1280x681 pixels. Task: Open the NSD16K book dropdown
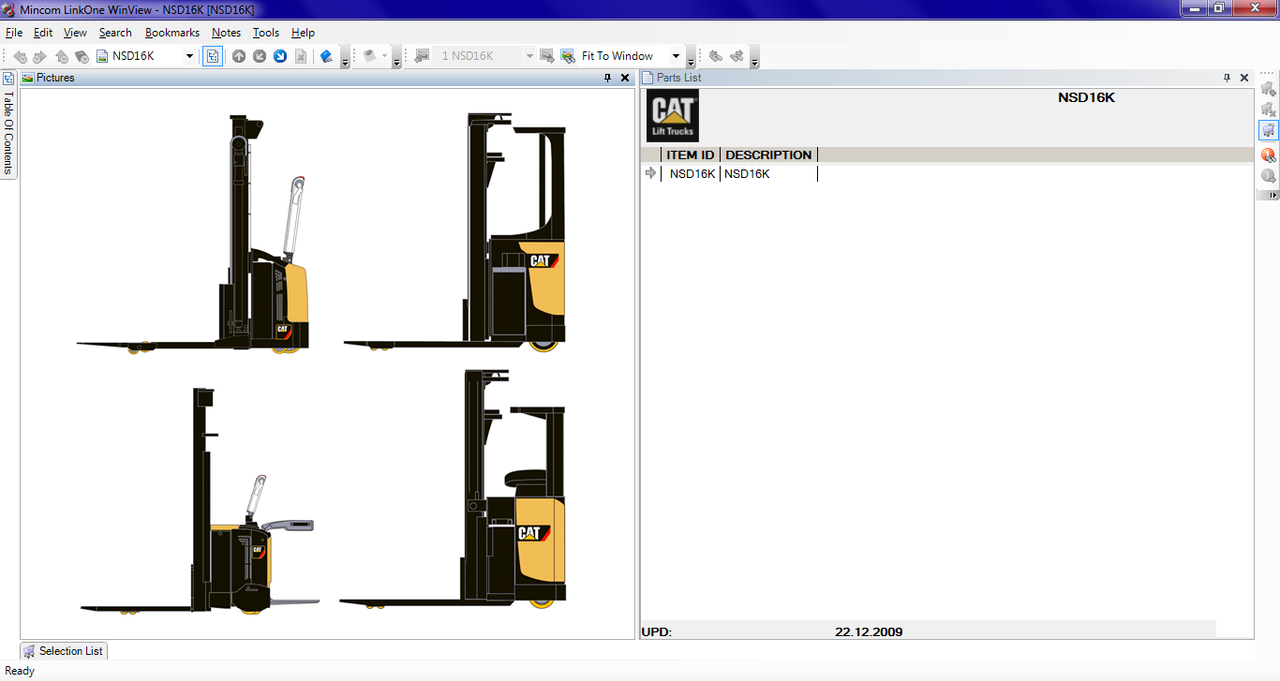190,56
